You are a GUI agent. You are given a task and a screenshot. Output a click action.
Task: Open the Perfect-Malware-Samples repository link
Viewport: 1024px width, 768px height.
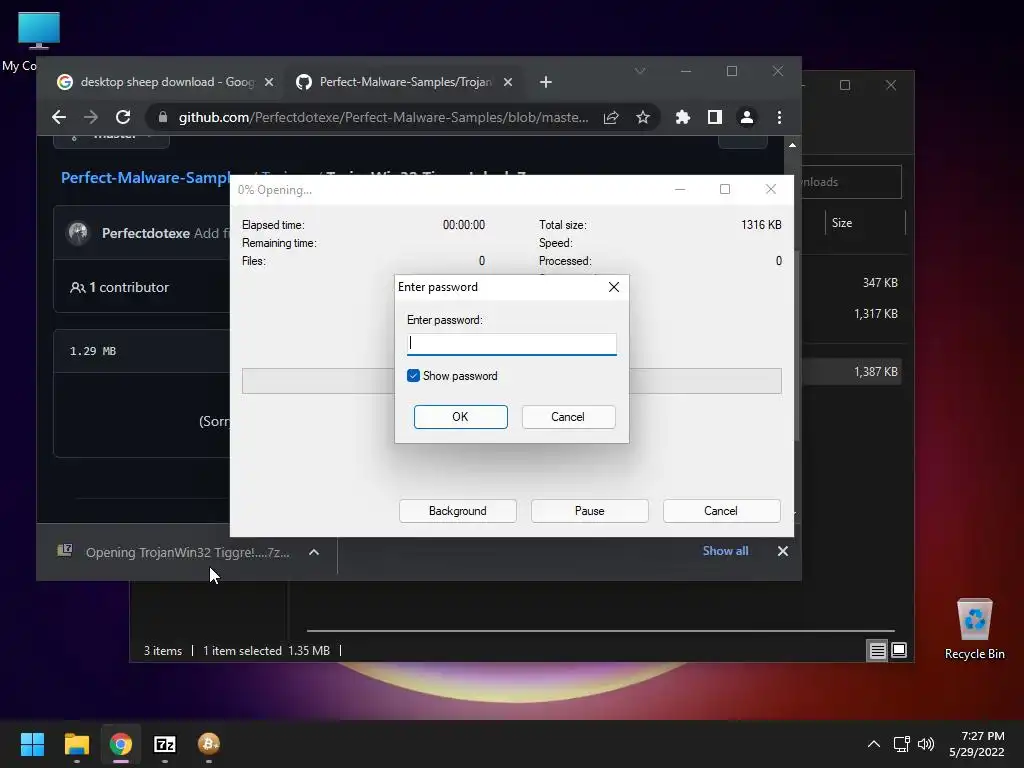[x=145, y=177]
